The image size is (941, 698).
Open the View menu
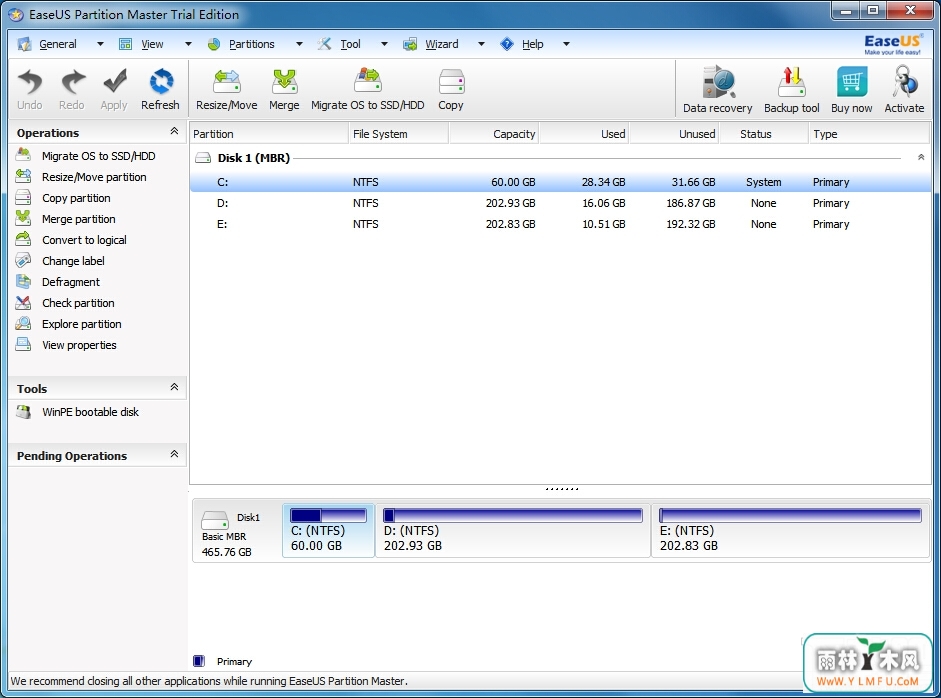click(152, 44)
